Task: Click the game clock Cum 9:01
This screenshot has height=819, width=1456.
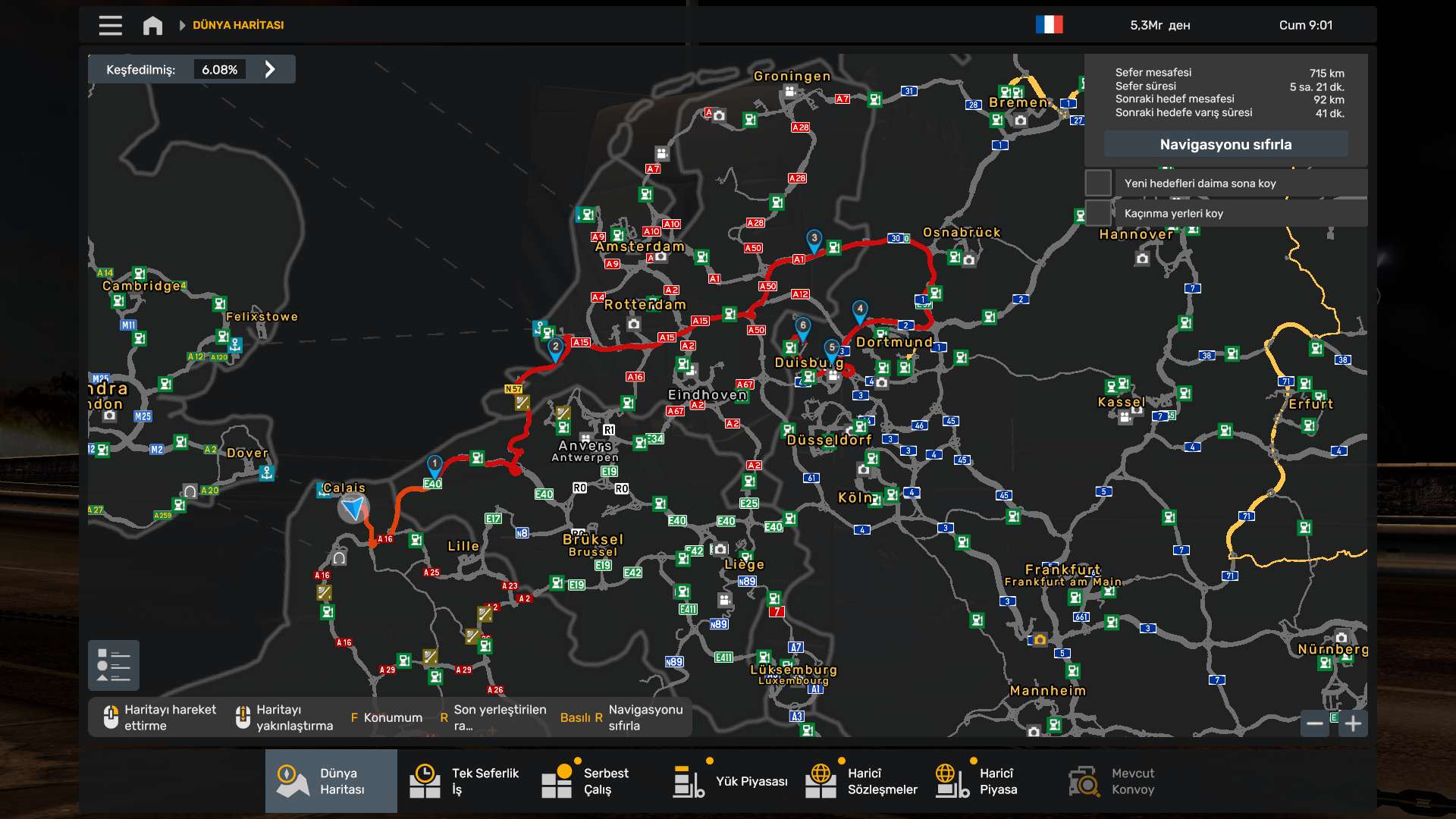Action: click(x=1306, y=25)
